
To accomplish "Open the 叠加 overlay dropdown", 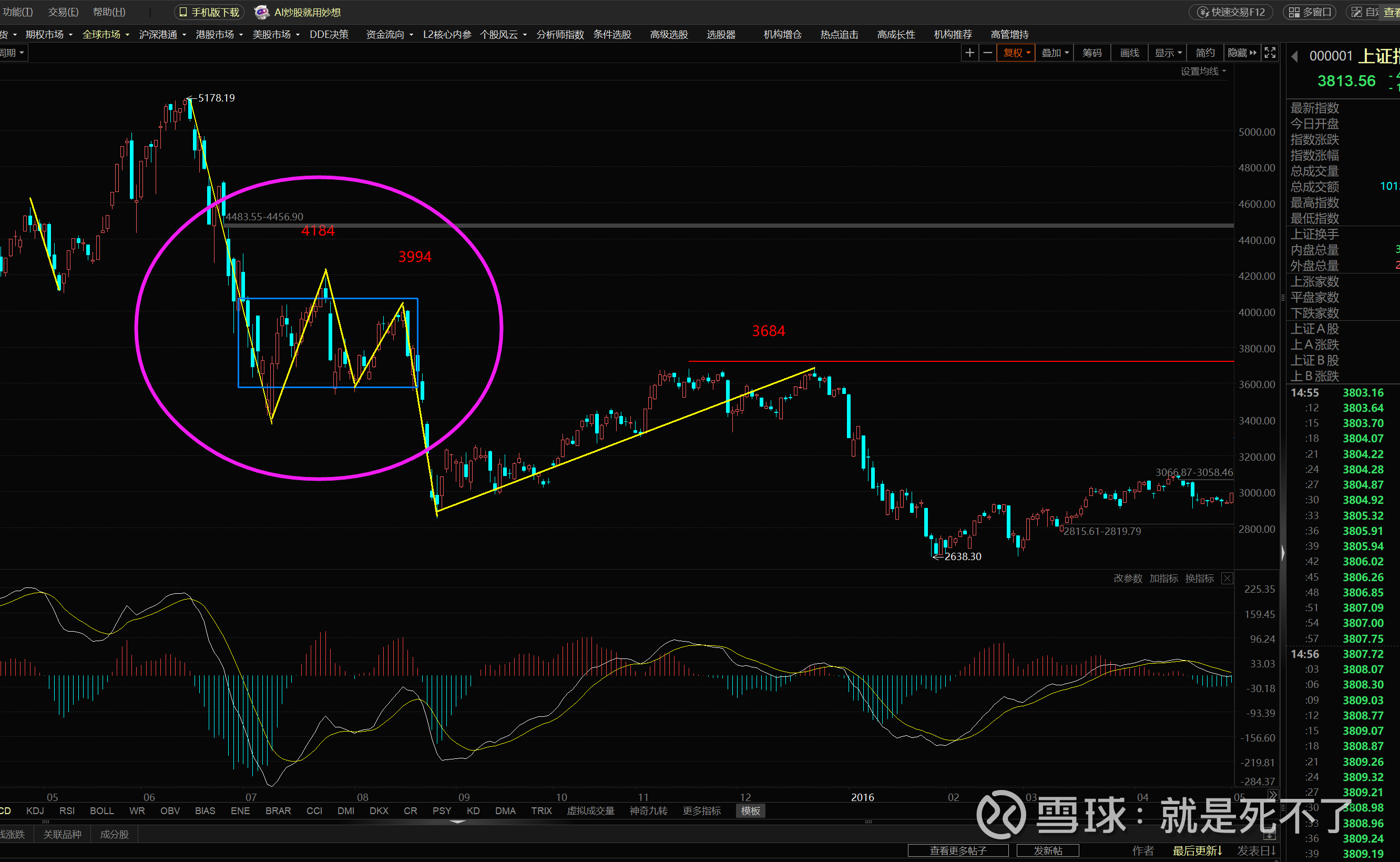I will 1055,53.
